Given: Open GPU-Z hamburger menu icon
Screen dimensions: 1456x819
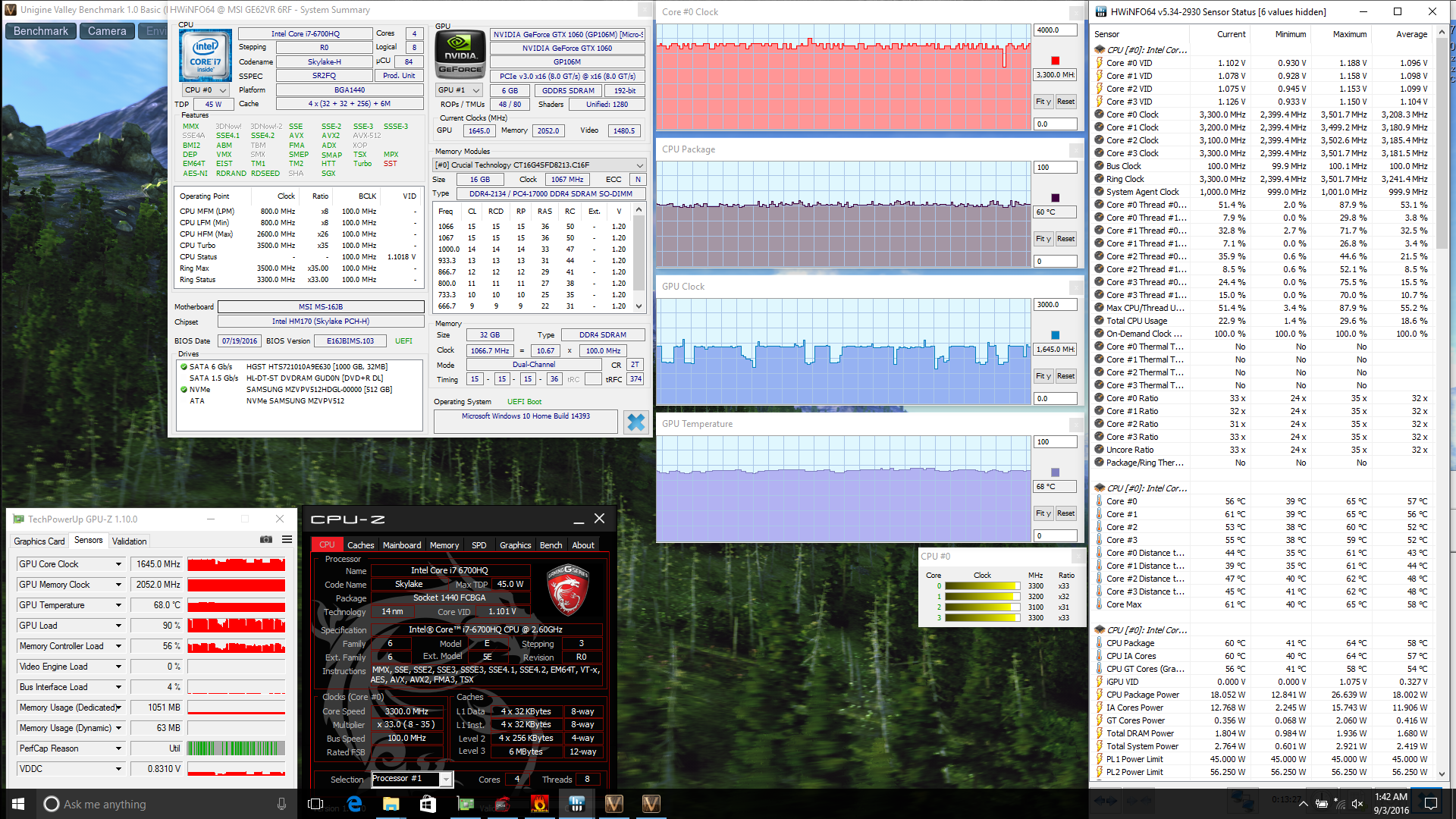Looking at the screenshot, I should click(287, 540).
